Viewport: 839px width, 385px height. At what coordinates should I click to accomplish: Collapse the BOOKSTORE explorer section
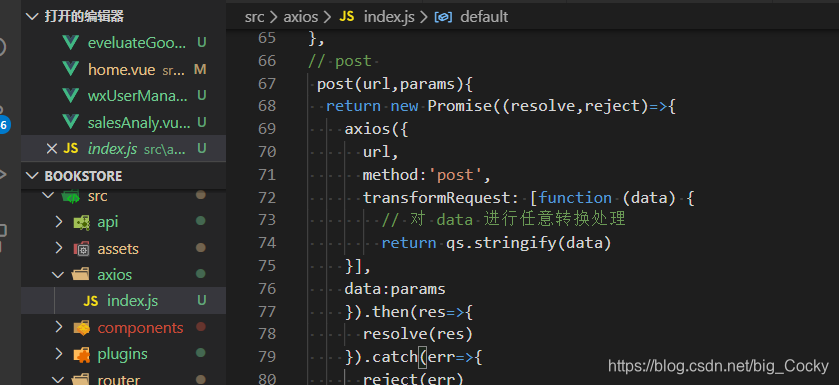coord(33,176)
